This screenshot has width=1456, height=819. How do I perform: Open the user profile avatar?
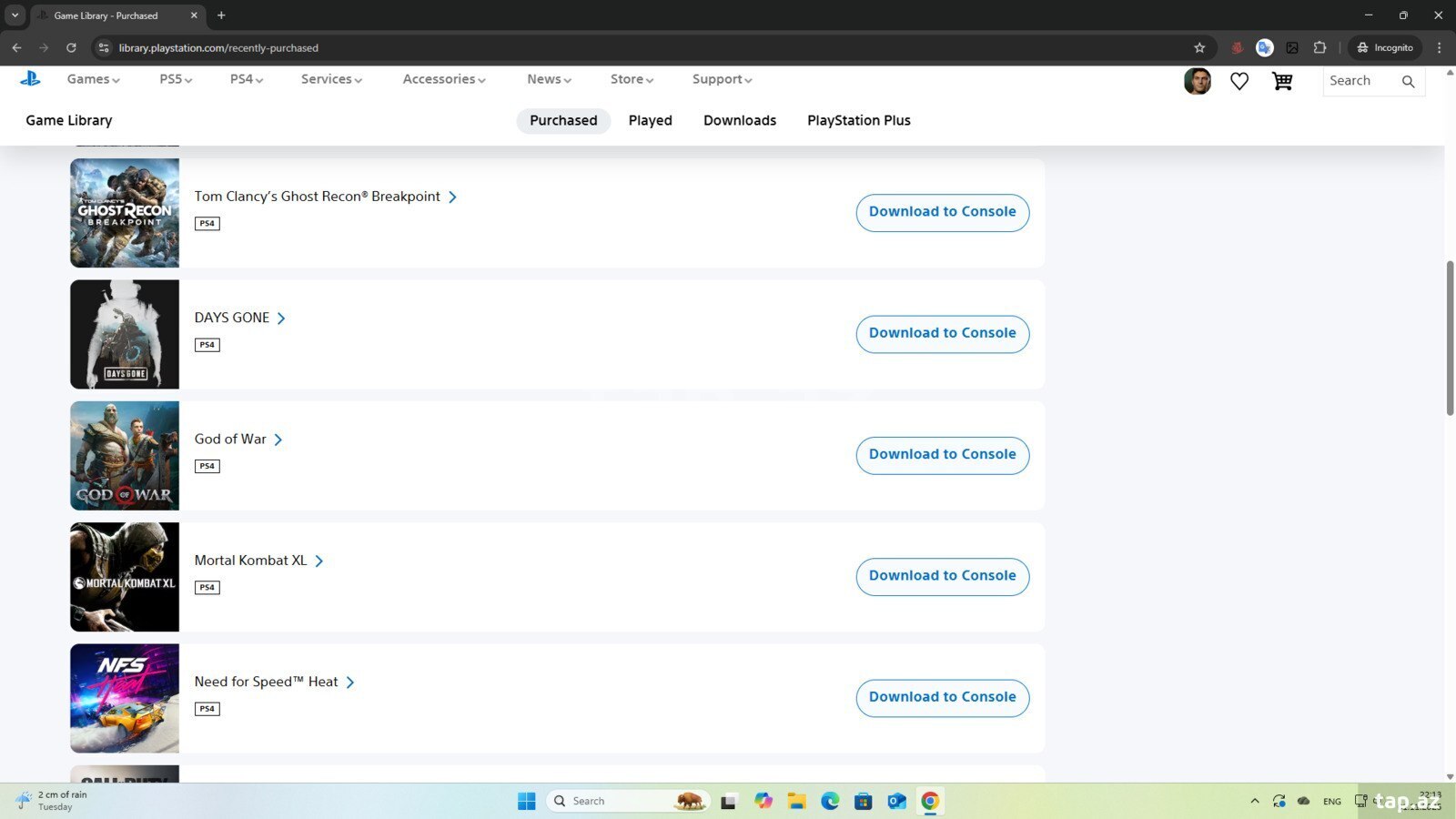point(1198,81)
